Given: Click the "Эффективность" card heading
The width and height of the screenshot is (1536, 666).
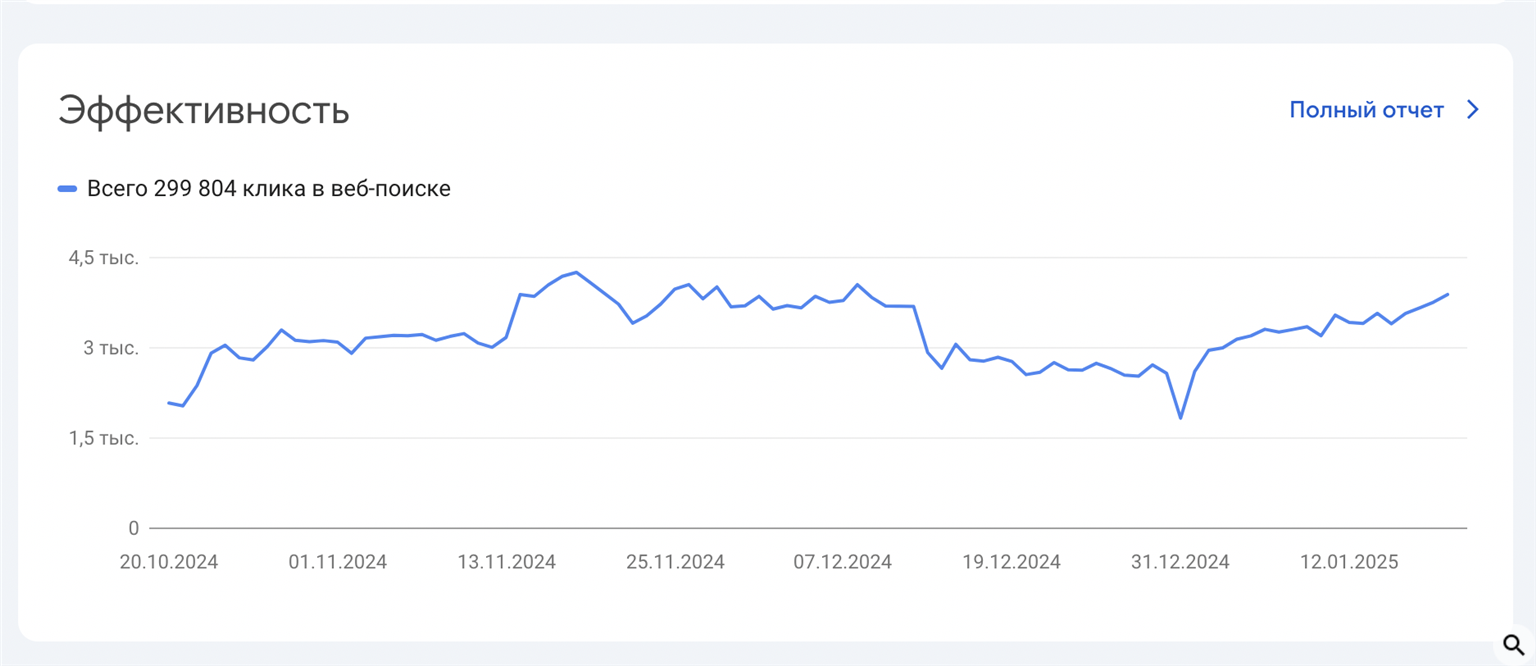Looking at the screenshot, I should (x=204, y=111).
